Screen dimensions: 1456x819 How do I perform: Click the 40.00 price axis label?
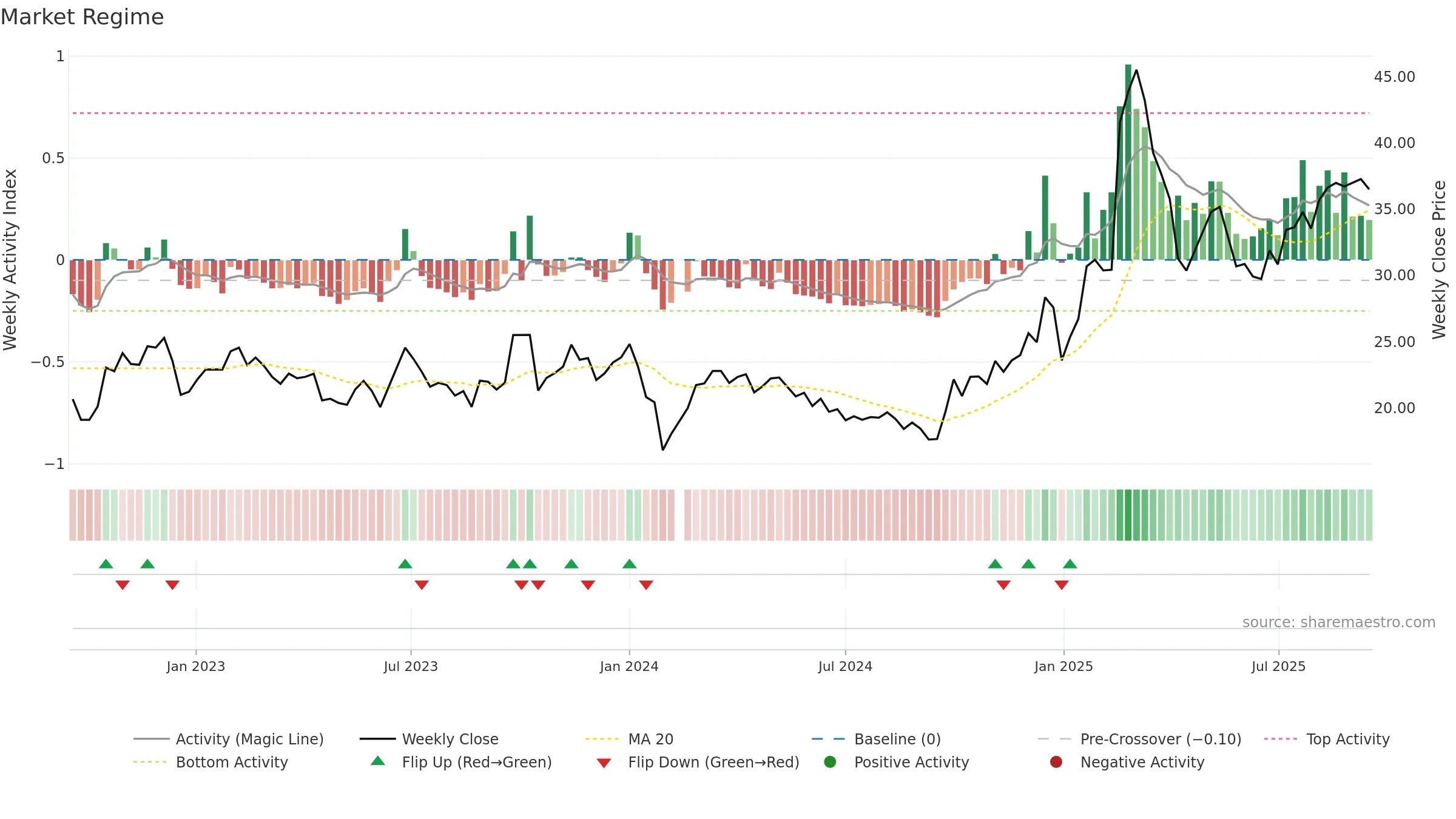pos(1394,143)
